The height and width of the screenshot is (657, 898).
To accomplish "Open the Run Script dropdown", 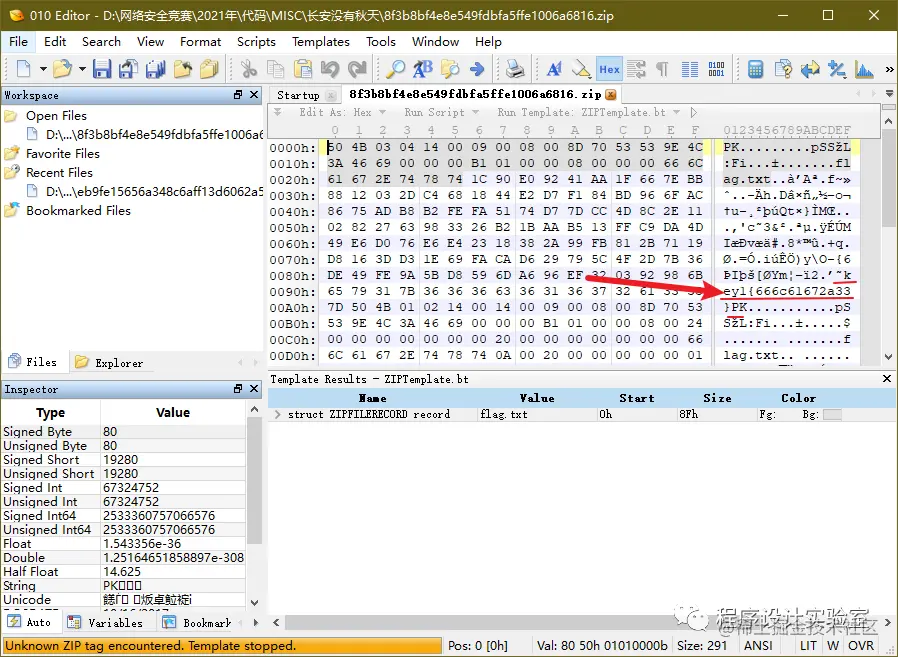I will pos(442,112).
